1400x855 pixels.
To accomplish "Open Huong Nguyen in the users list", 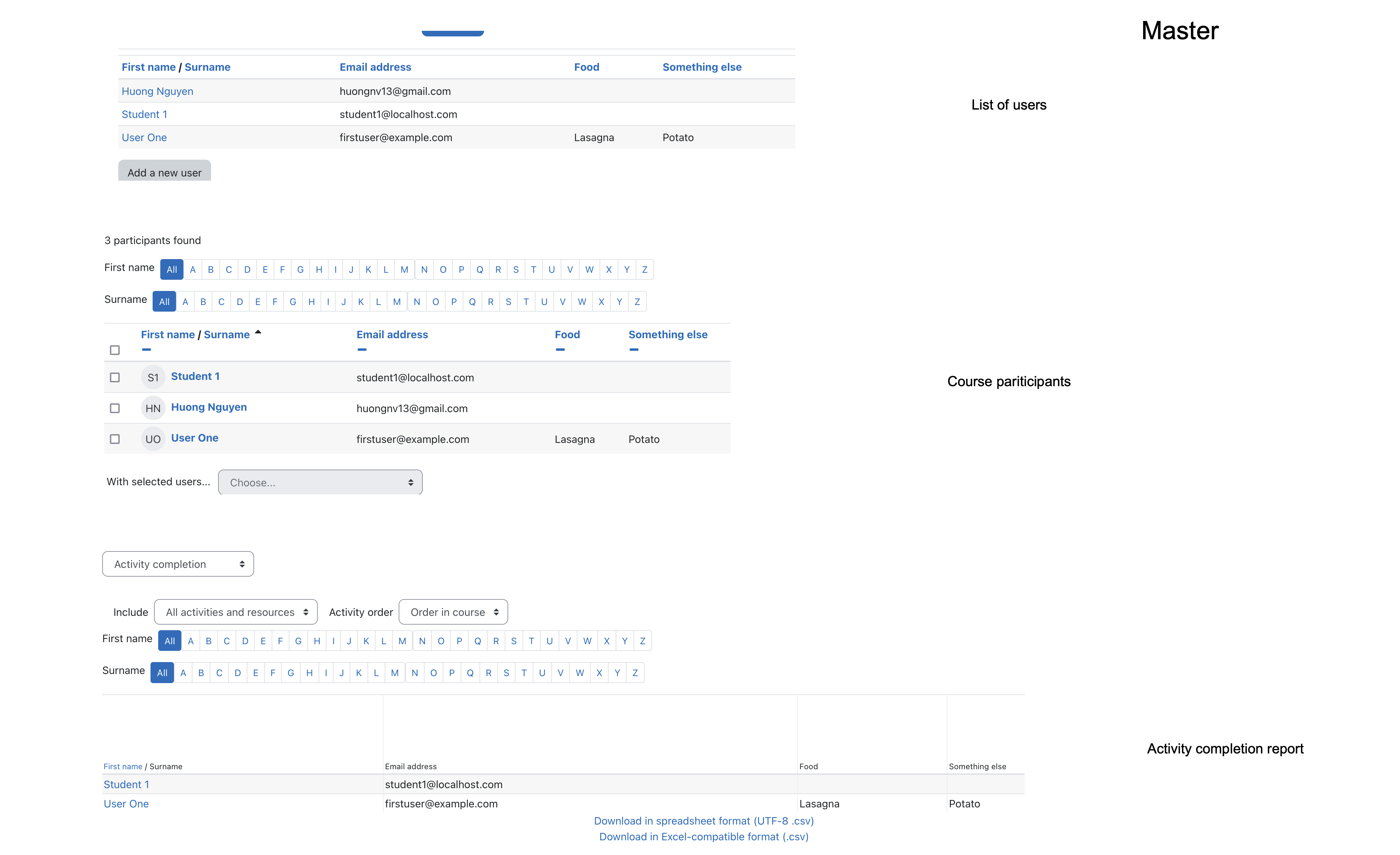I will pyautogui.click(x=157, y=91).
